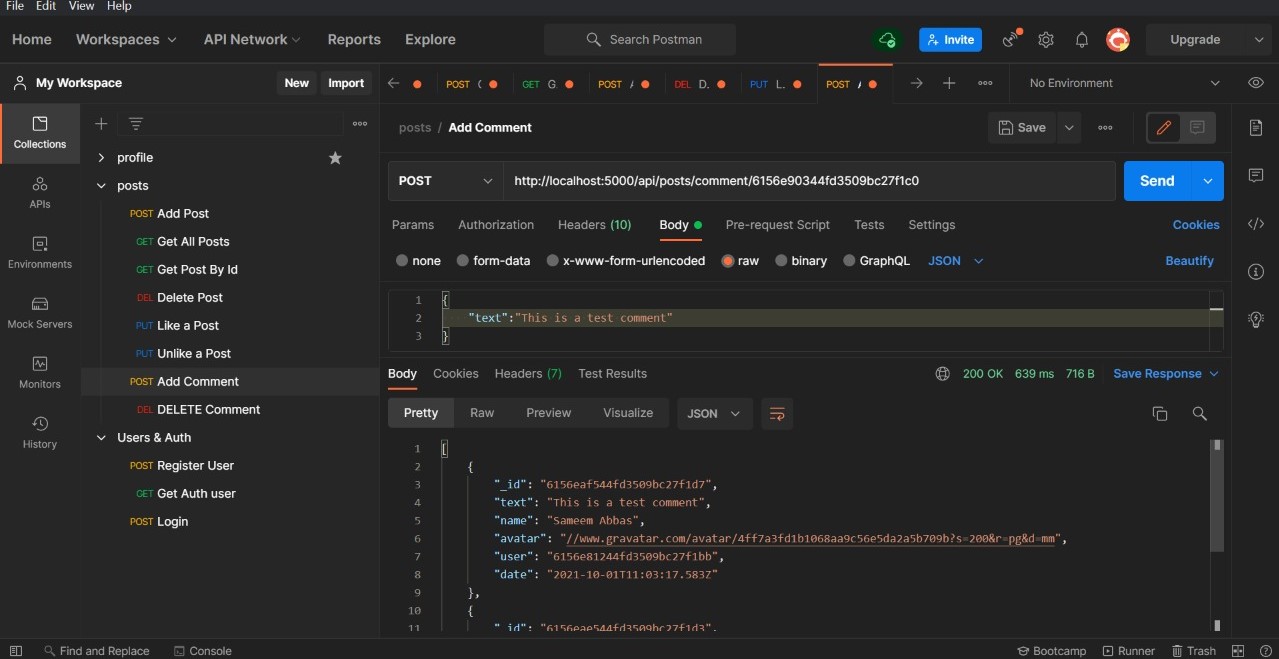Image resolution: width=1279 pixels, height=659 pixels.
Task: Expand the API Network menu
Action: click(x=252, y=39)
